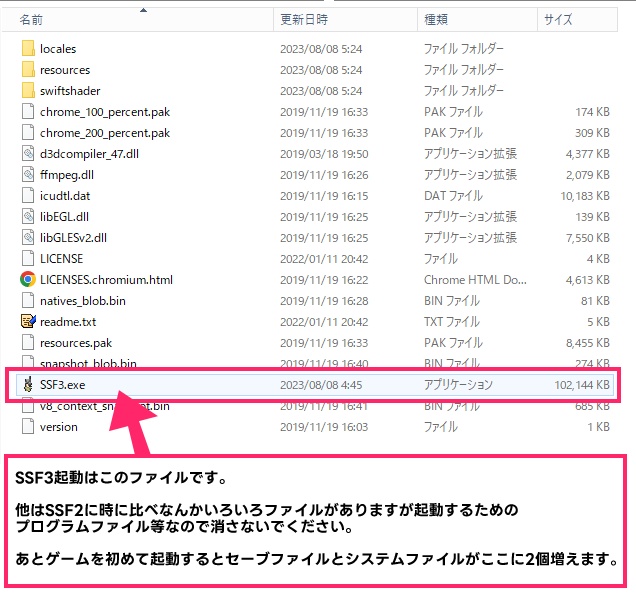Click the readme.txt notepad icon
Screen dimensions: 636x600
click(28, 322)
